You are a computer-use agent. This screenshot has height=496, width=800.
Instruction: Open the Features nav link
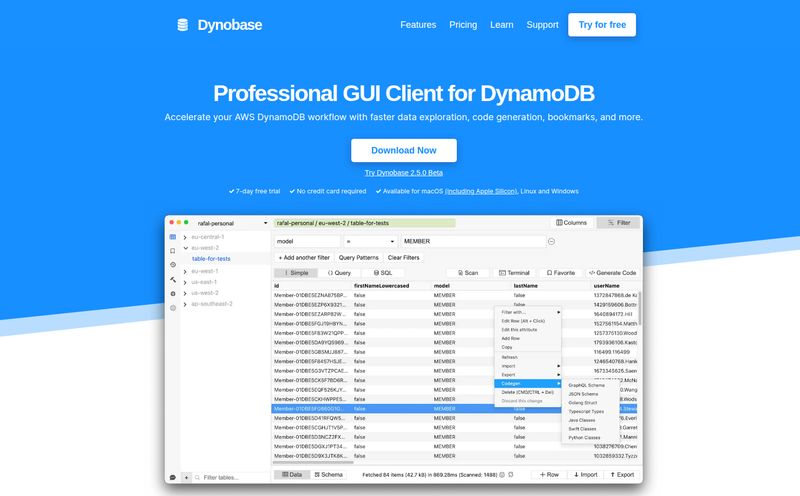coord(418,25)
